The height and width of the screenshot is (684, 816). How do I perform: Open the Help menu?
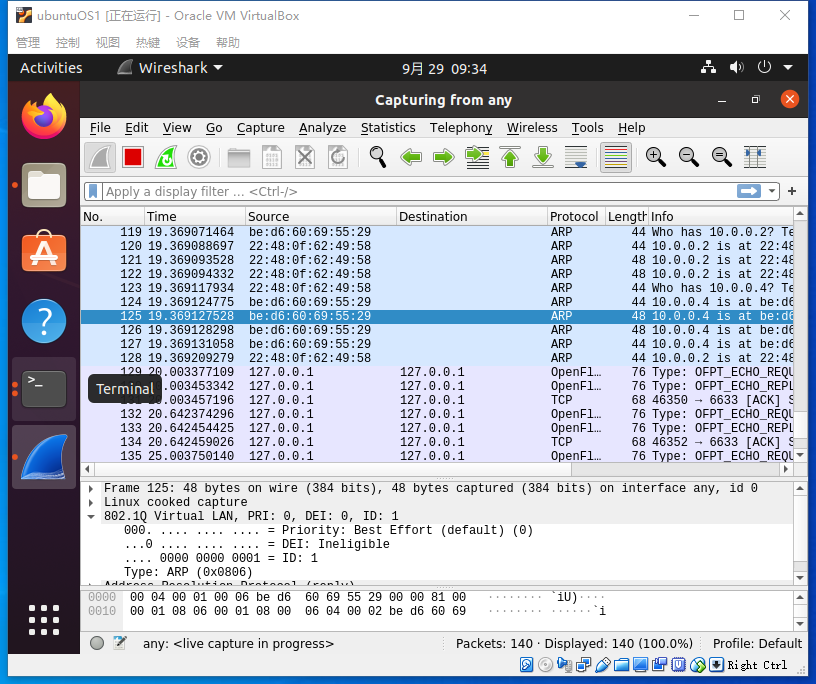point(632,128)
